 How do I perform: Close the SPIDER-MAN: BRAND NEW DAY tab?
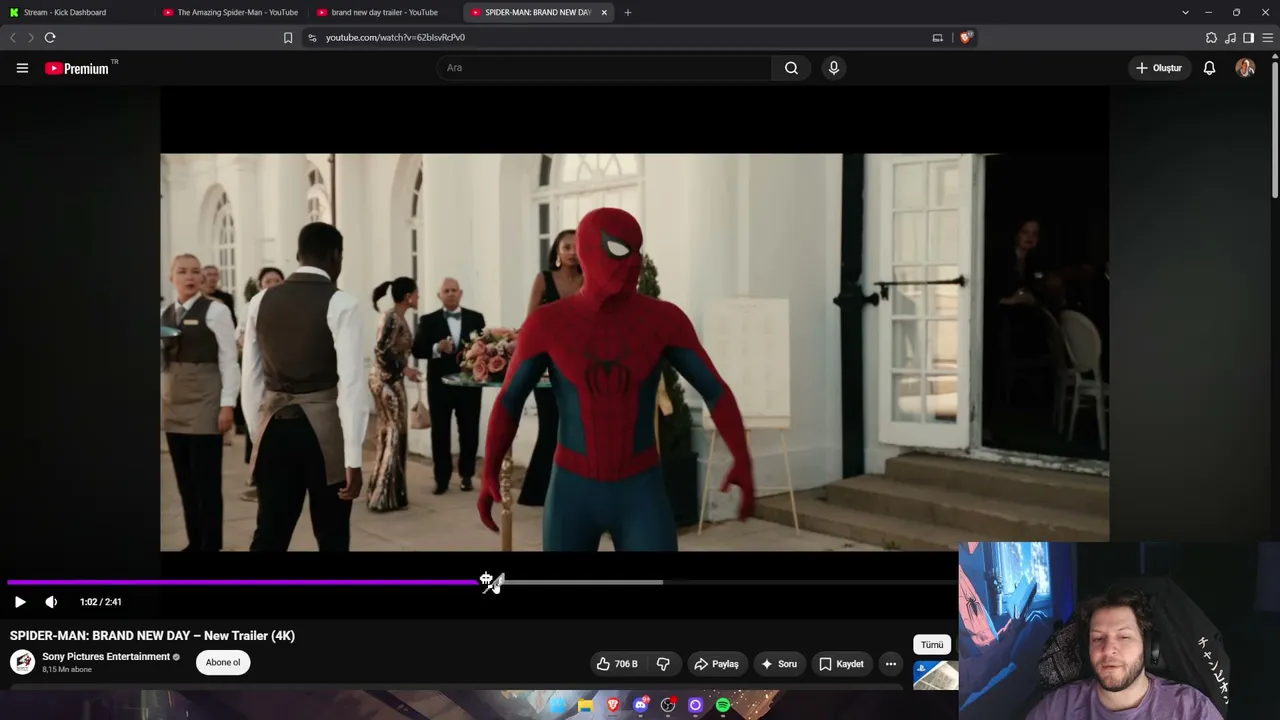tap(604, 12)
